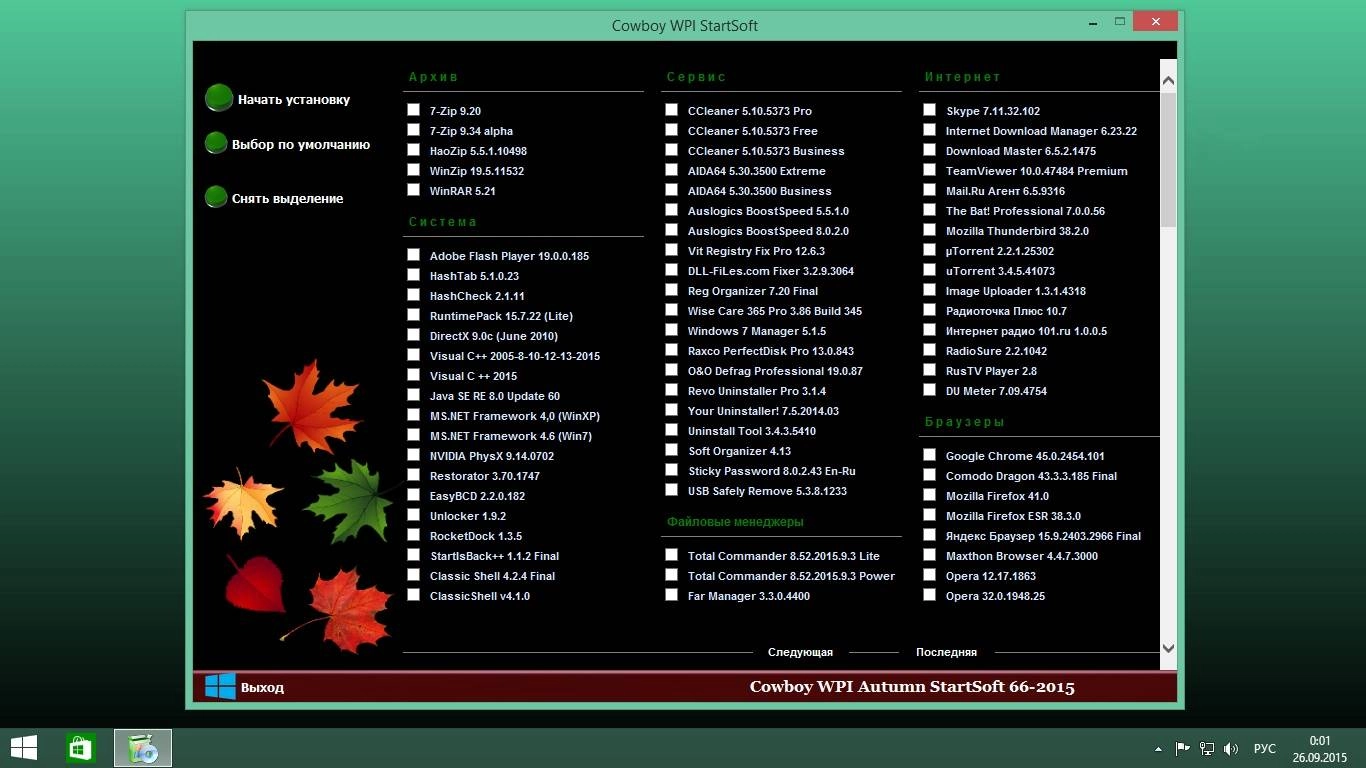Image resolution: width=1366 pixels, height=768 pixels.
Task: Click the volume speaker tray icon
Action: 1231,748
